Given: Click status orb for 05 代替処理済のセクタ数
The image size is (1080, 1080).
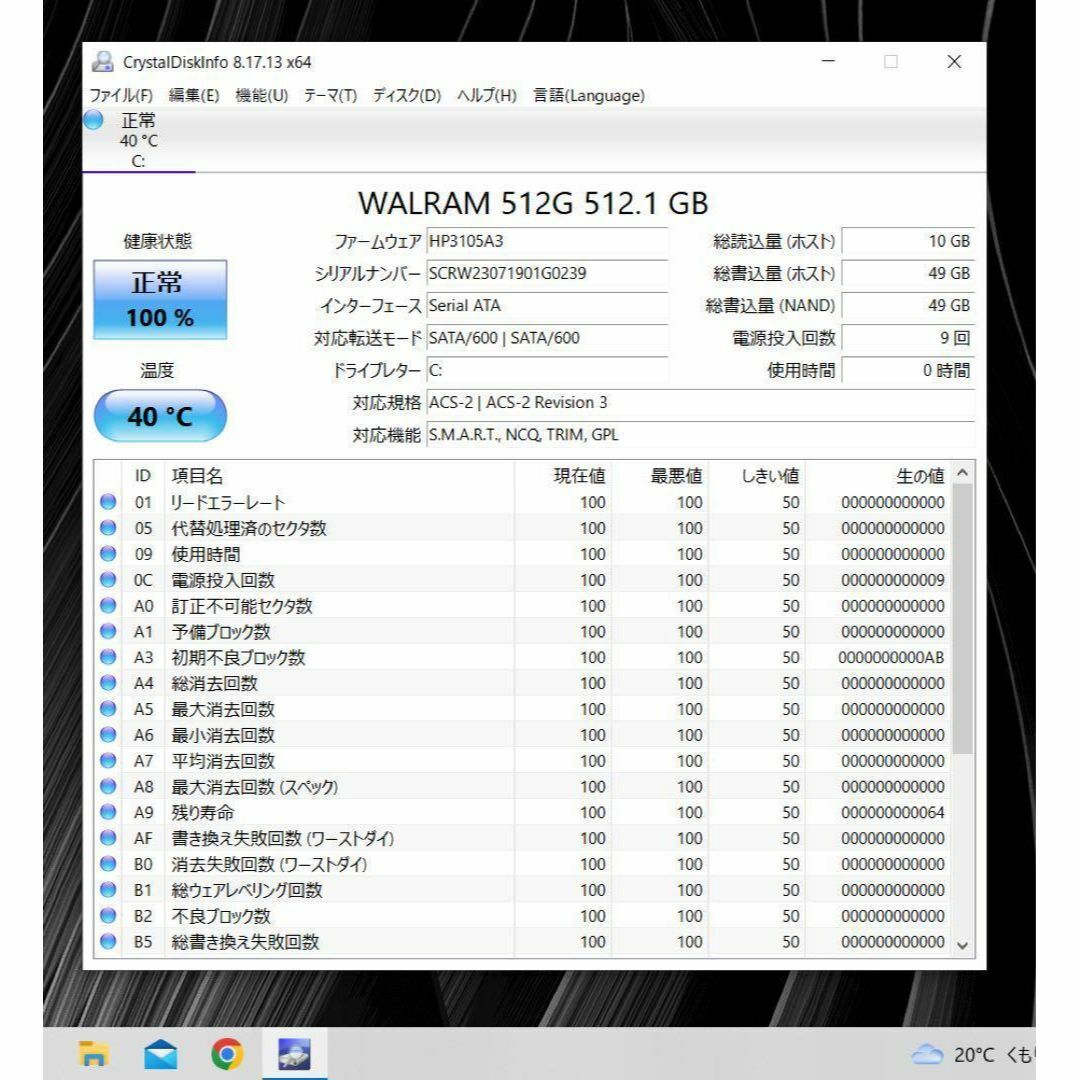Looking at the screenshot, I should [108, 528].
